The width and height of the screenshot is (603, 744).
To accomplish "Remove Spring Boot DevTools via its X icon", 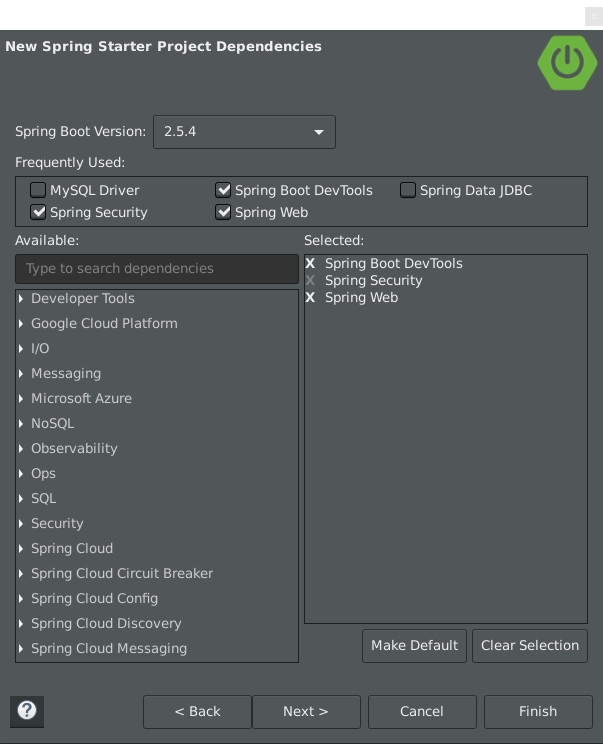I will point(310,263).
